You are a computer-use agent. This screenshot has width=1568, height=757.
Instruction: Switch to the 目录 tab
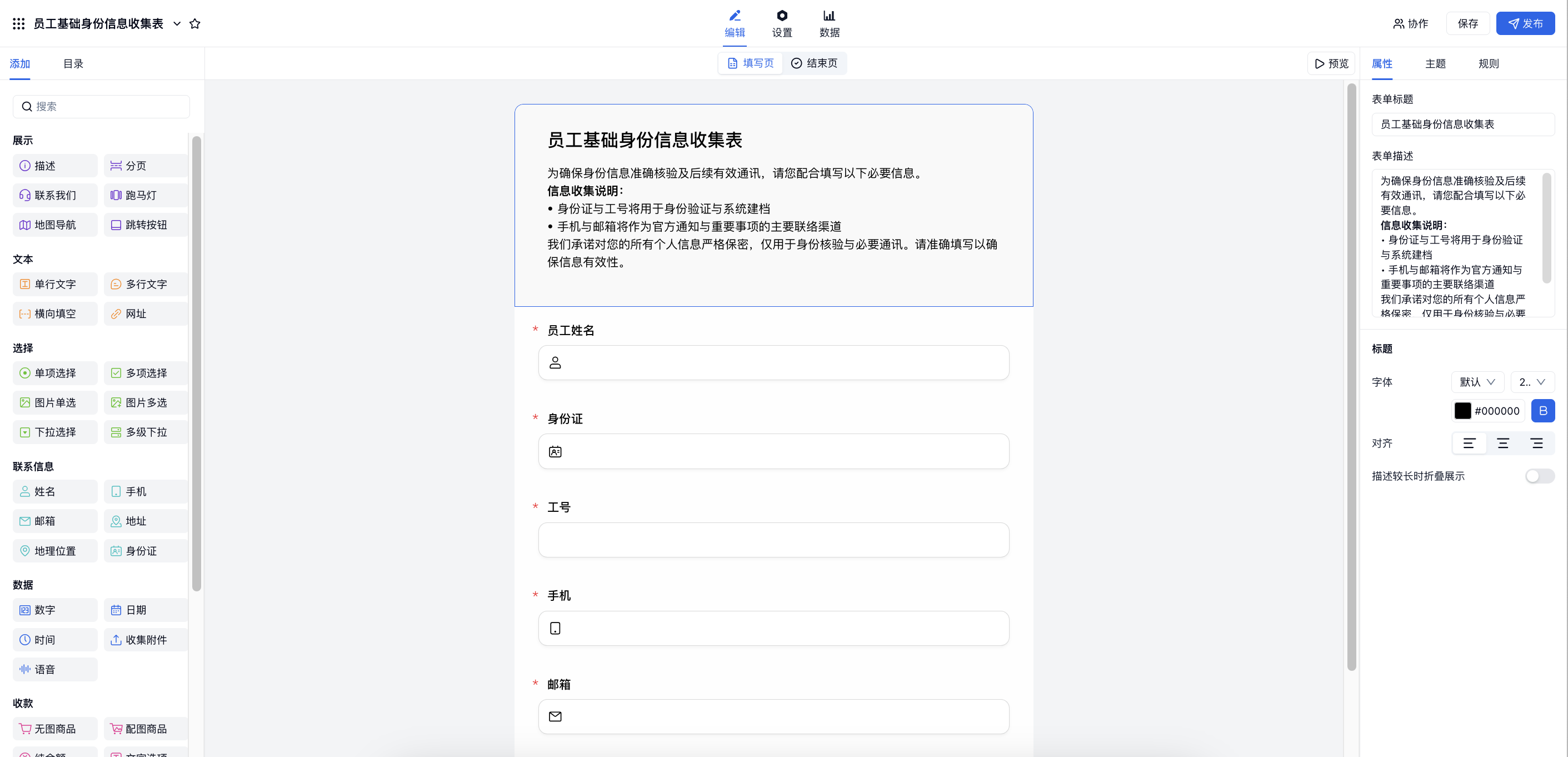[73, 64]
